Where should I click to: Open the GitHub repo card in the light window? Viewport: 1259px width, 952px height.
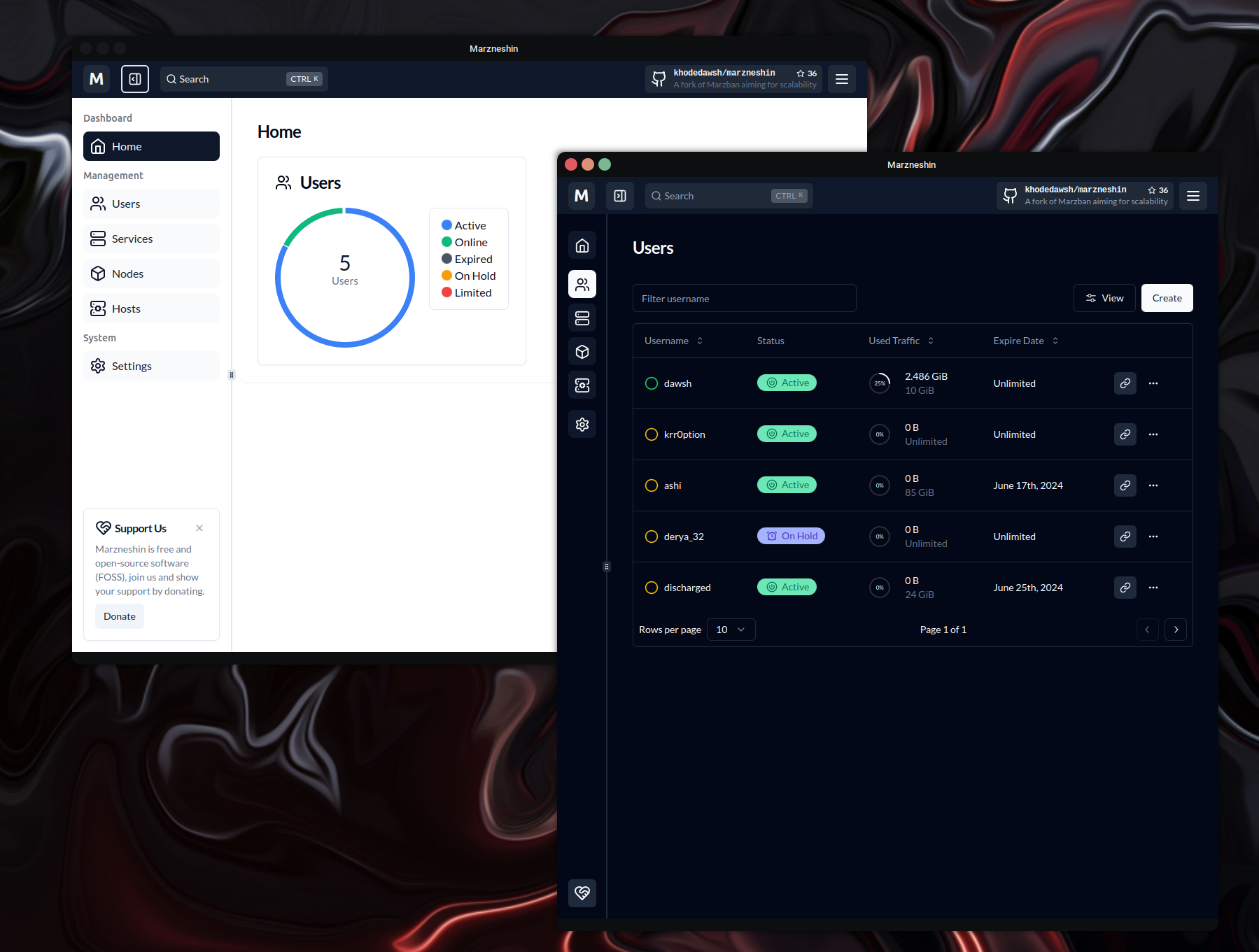pos(733,79)
